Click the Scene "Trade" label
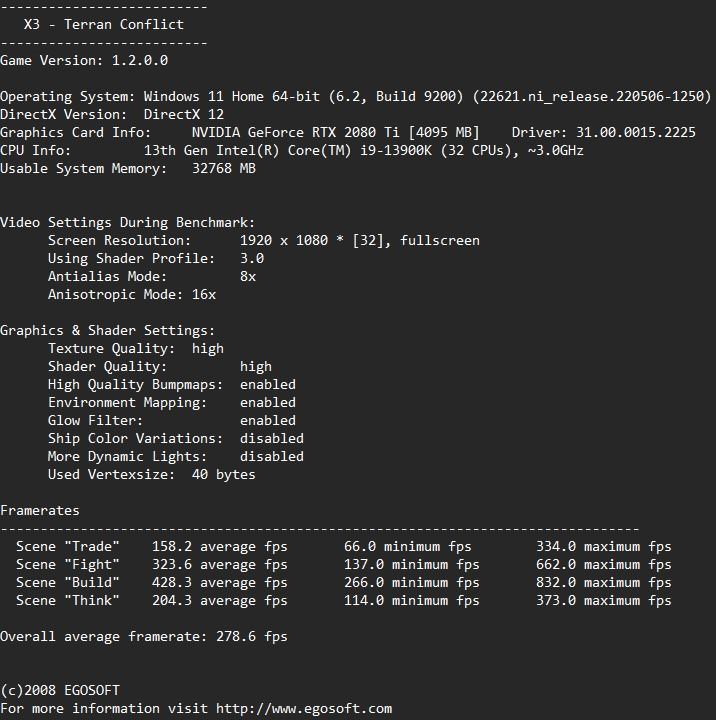 click(x=68, y=546)
